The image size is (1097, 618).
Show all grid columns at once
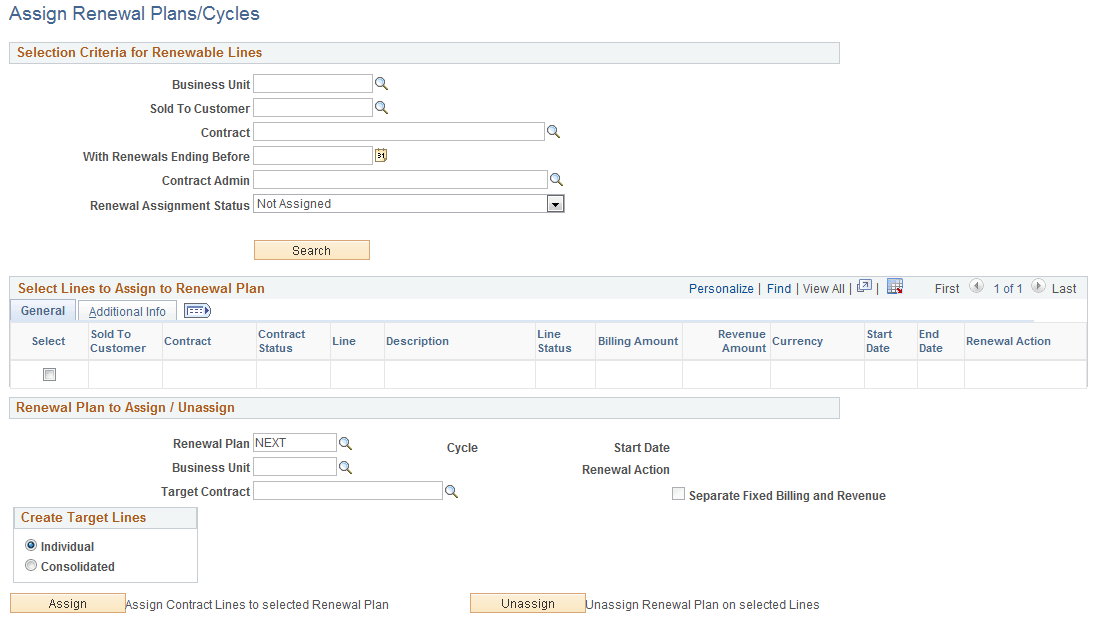[196, 310]
